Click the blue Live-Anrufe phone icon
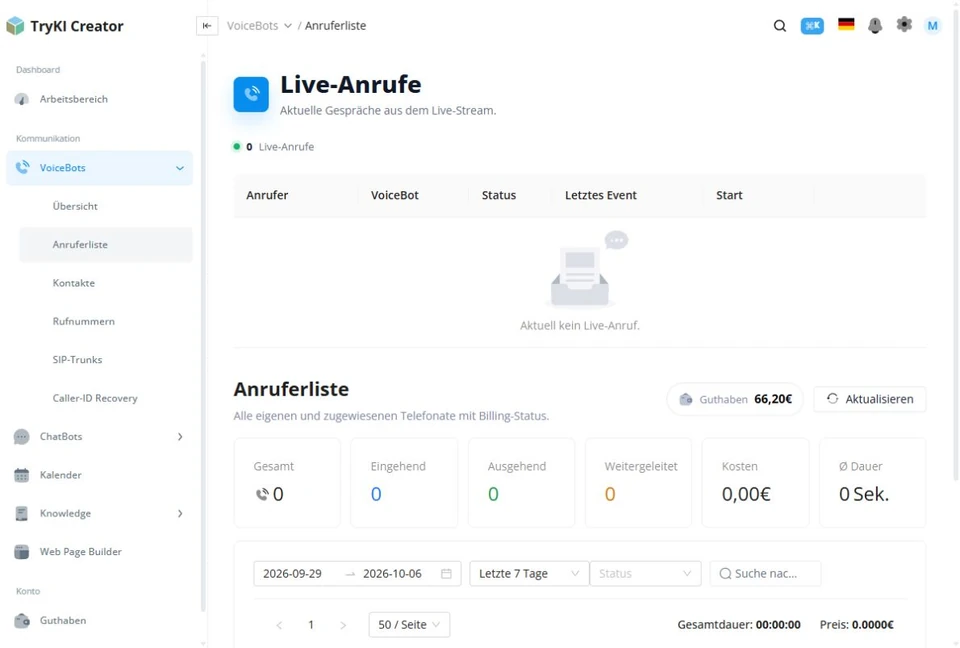 pos(251,94)
